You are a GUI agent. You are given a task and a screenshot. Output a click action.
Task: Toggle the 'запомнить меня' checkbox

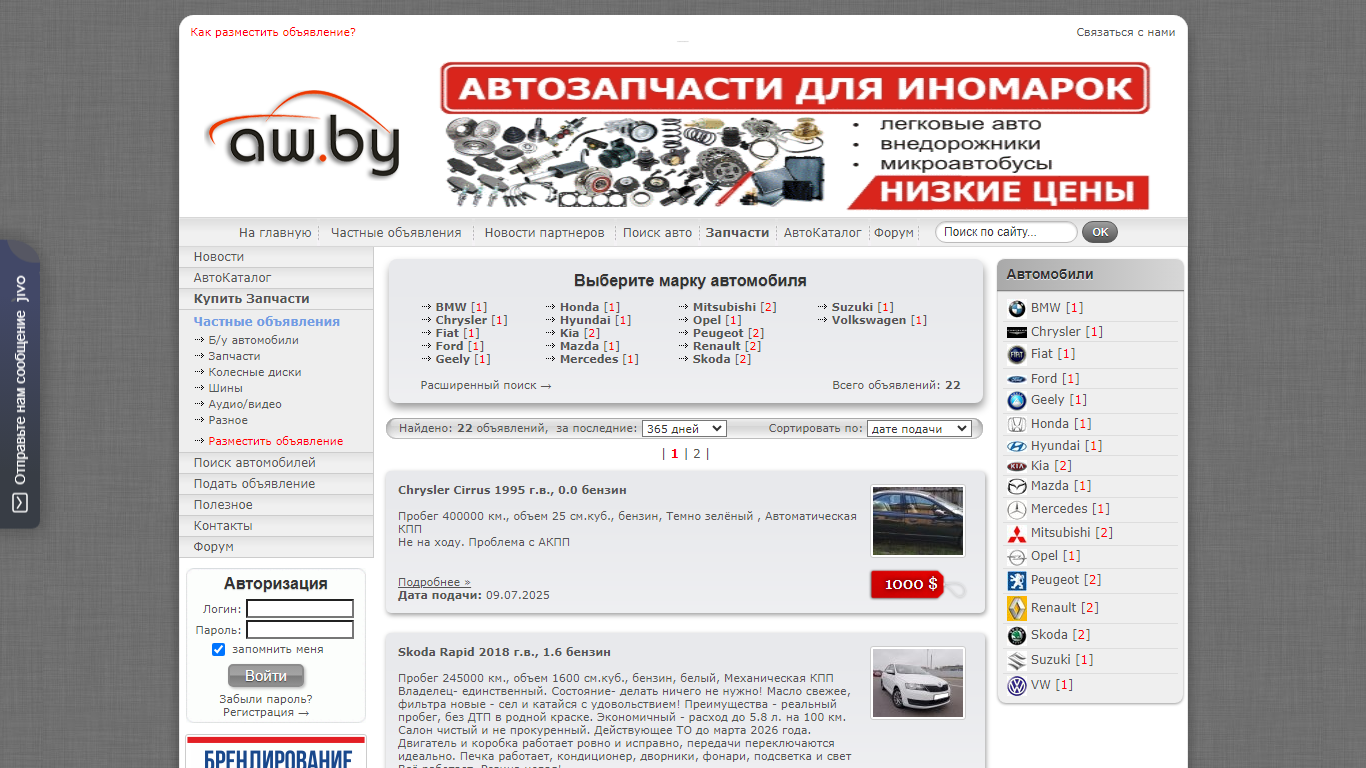point(218,650)
